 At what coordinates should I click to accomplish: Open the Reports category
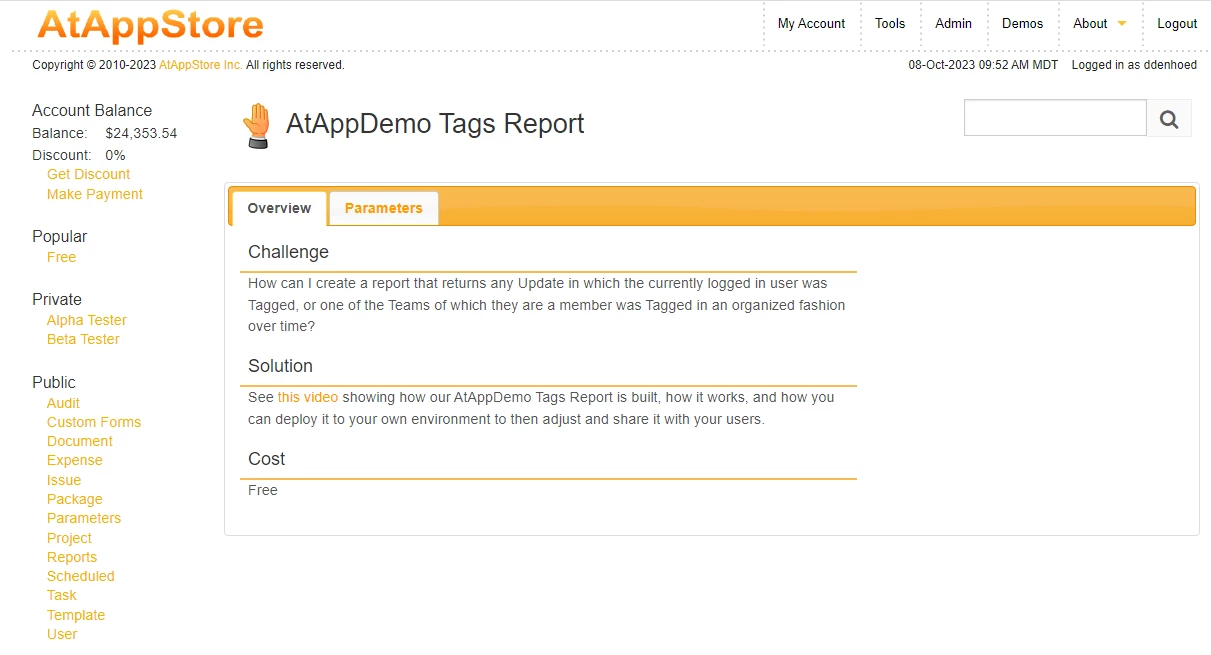pos(72,557)
